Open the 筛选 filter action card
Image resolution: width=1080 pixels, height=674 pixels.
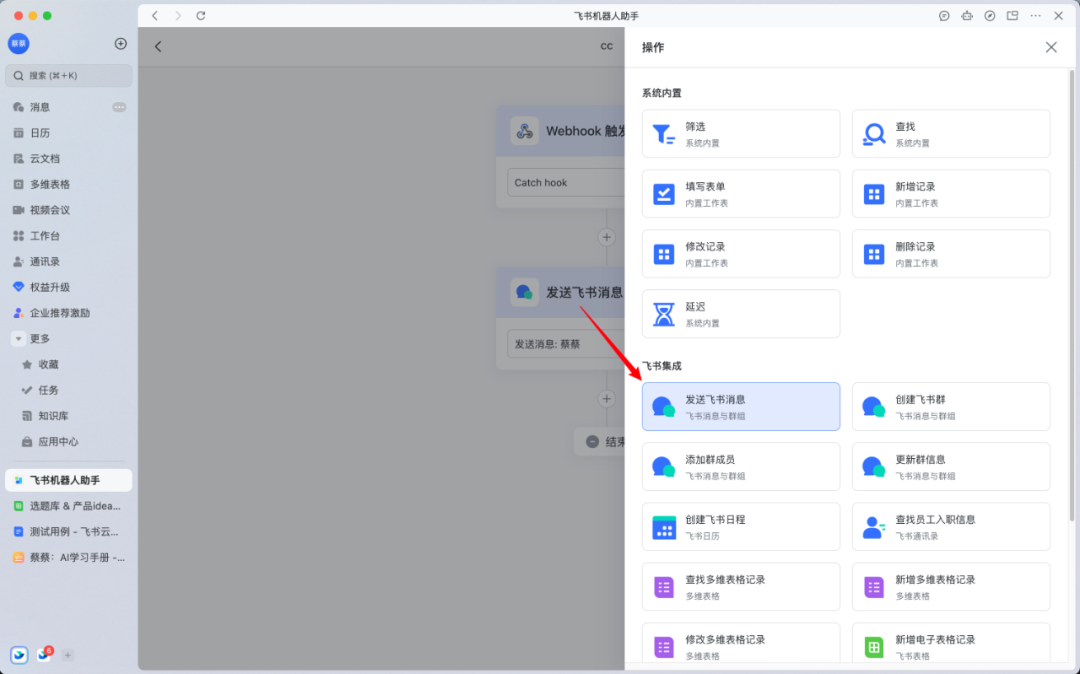740,134
